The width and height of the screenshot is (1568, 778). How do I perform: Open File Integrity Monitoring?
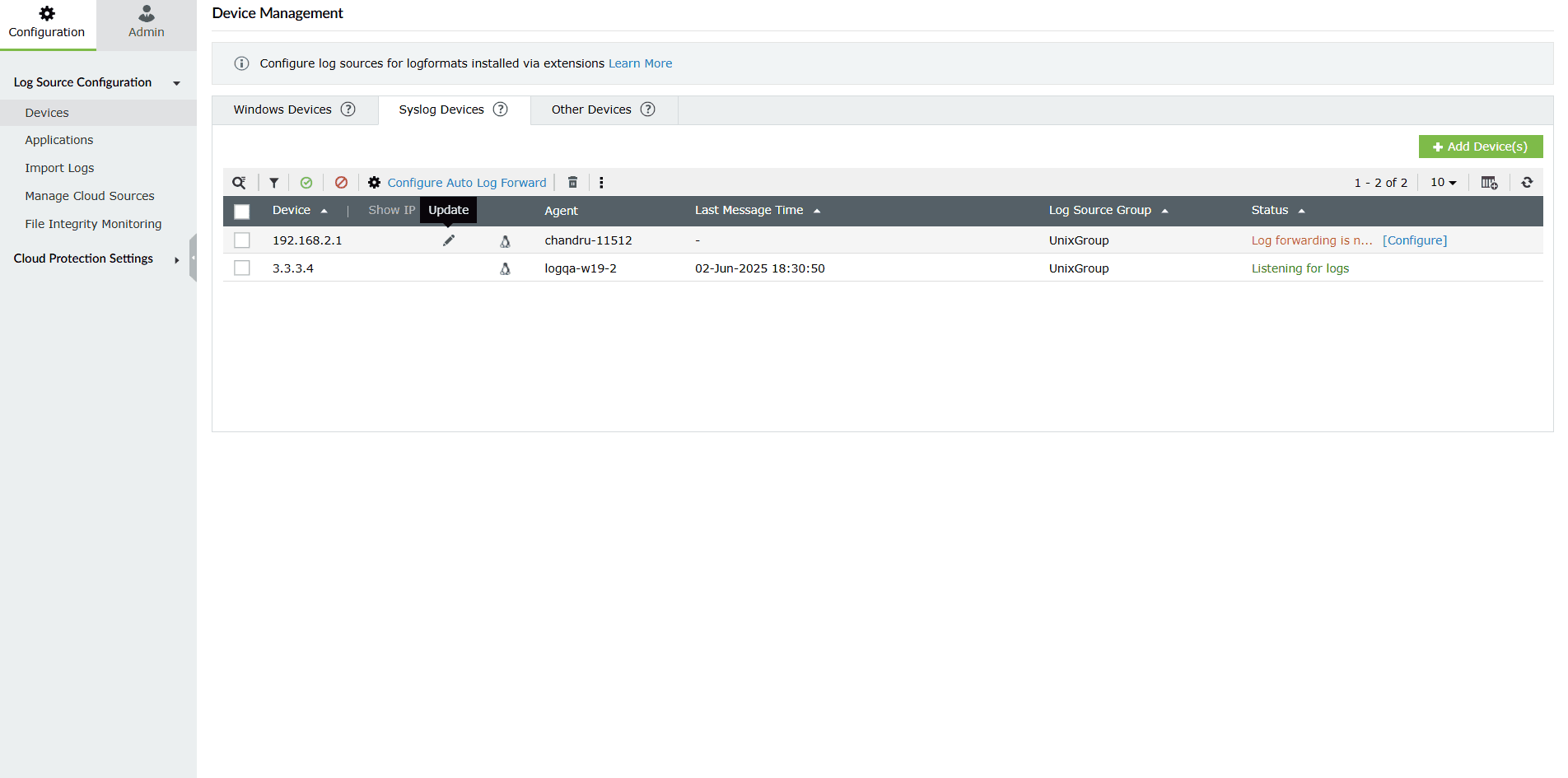coord(93,224)
